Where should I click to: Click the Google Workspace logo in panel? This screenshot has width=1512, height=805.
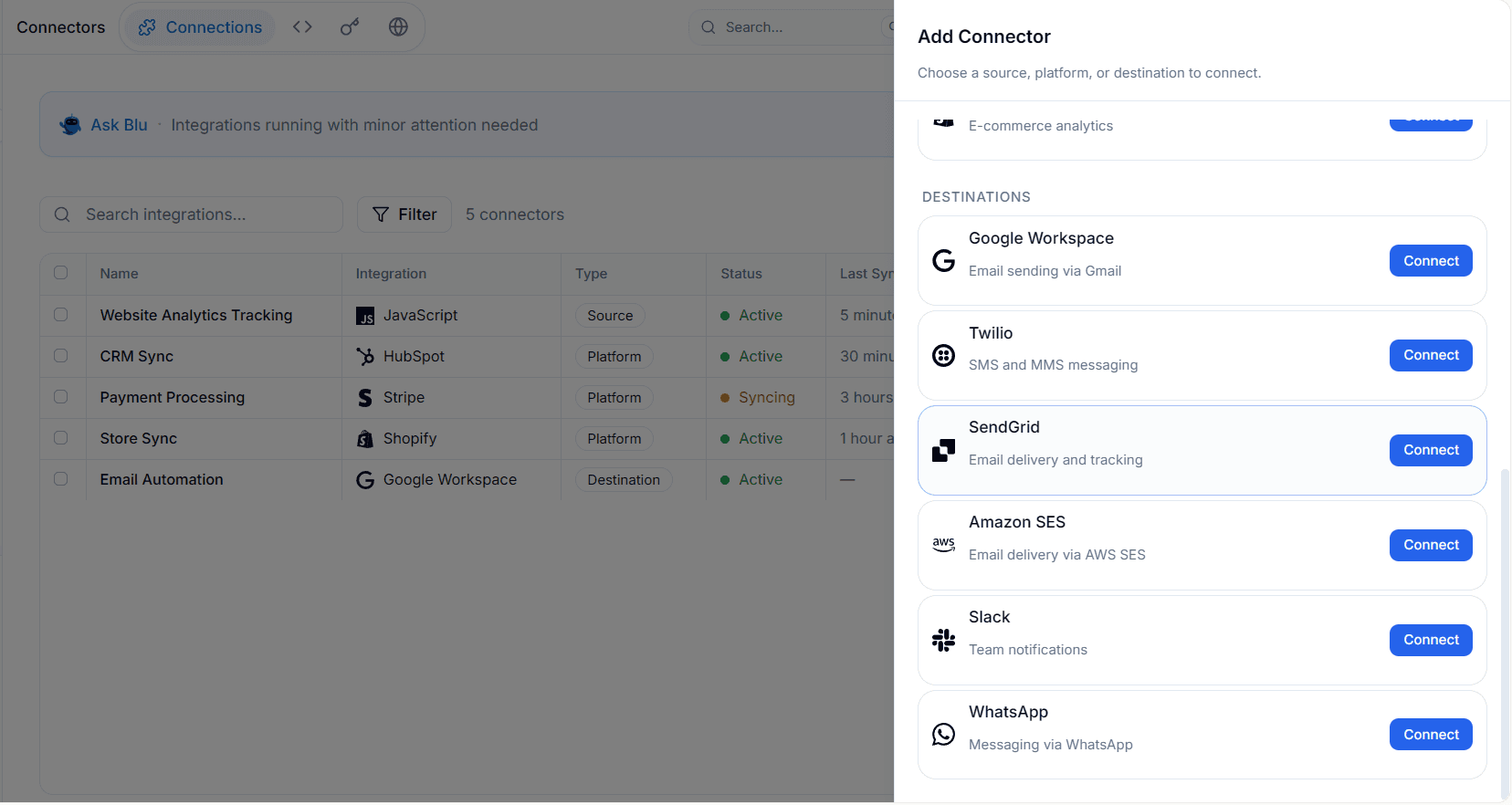[x=943, y=261]
